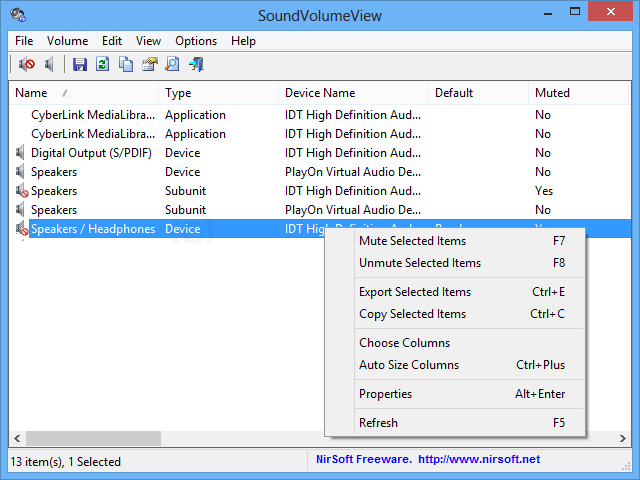The image size is (640, 480).
Task: Select Unmute Selected Items from context menu
Action: point(419,263)
